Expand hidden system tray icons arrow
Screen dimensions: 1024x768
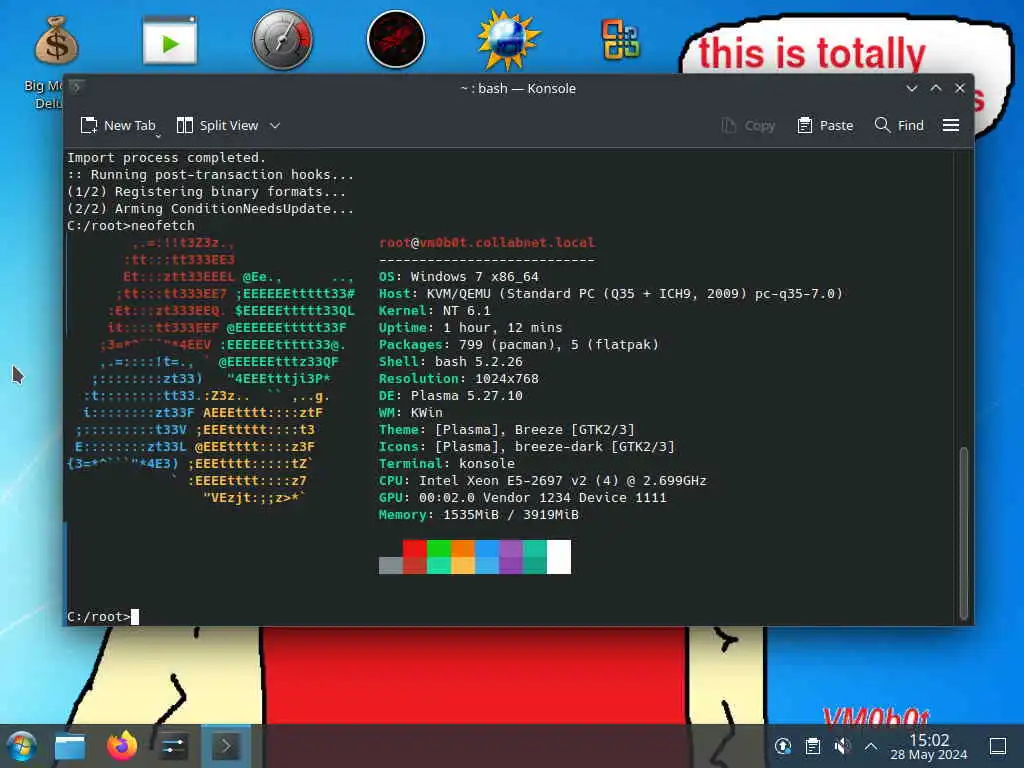(x=871, y=746)
